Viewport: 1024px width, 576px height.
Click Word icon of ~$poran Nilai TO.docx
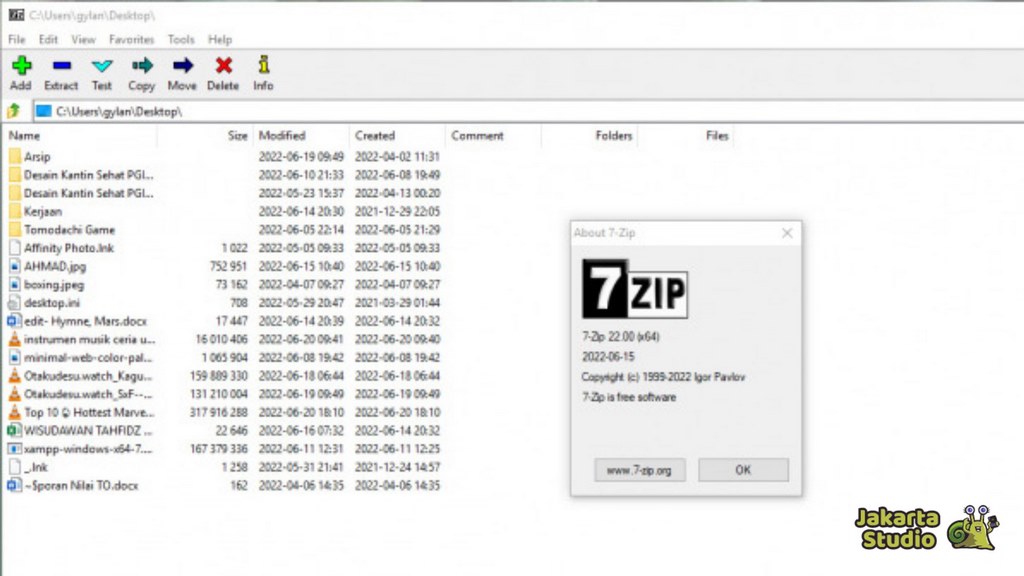point(14,486)
